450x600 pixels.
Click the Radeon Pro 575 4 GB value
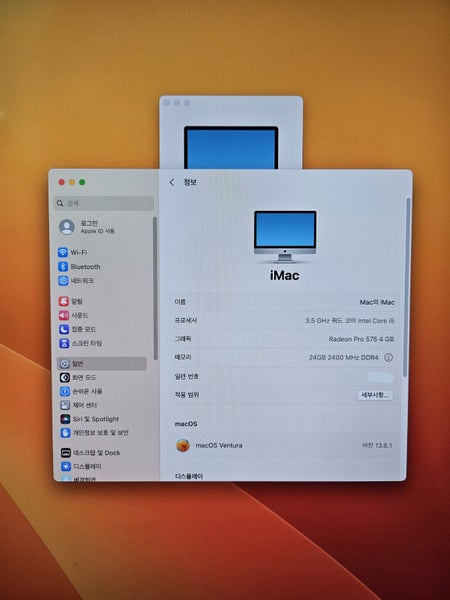pyautogui.click(x=361, y=339)
